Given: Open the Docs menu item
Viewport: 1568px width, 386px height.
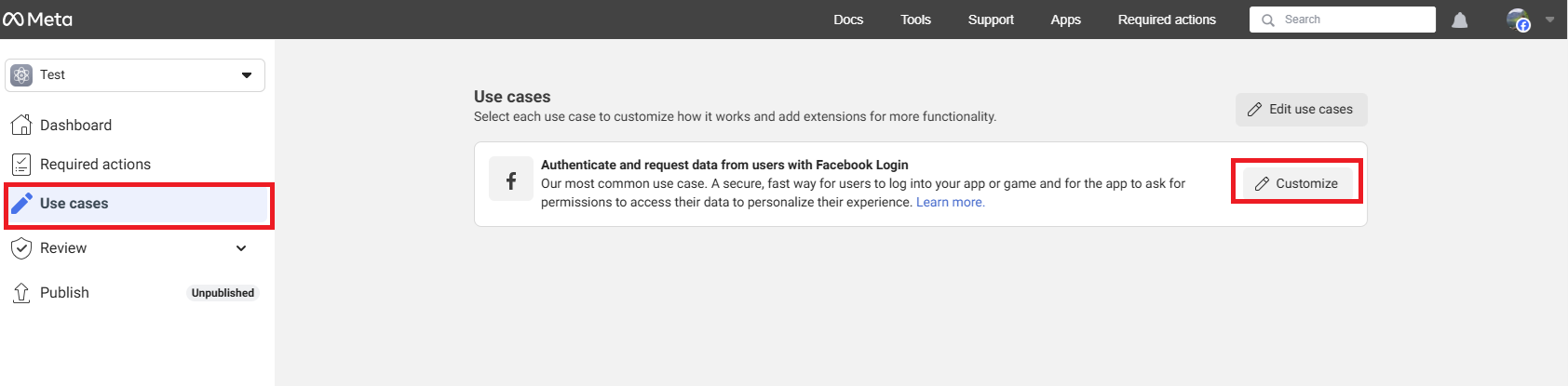Looking at the screenshot, I should (848, 20).
